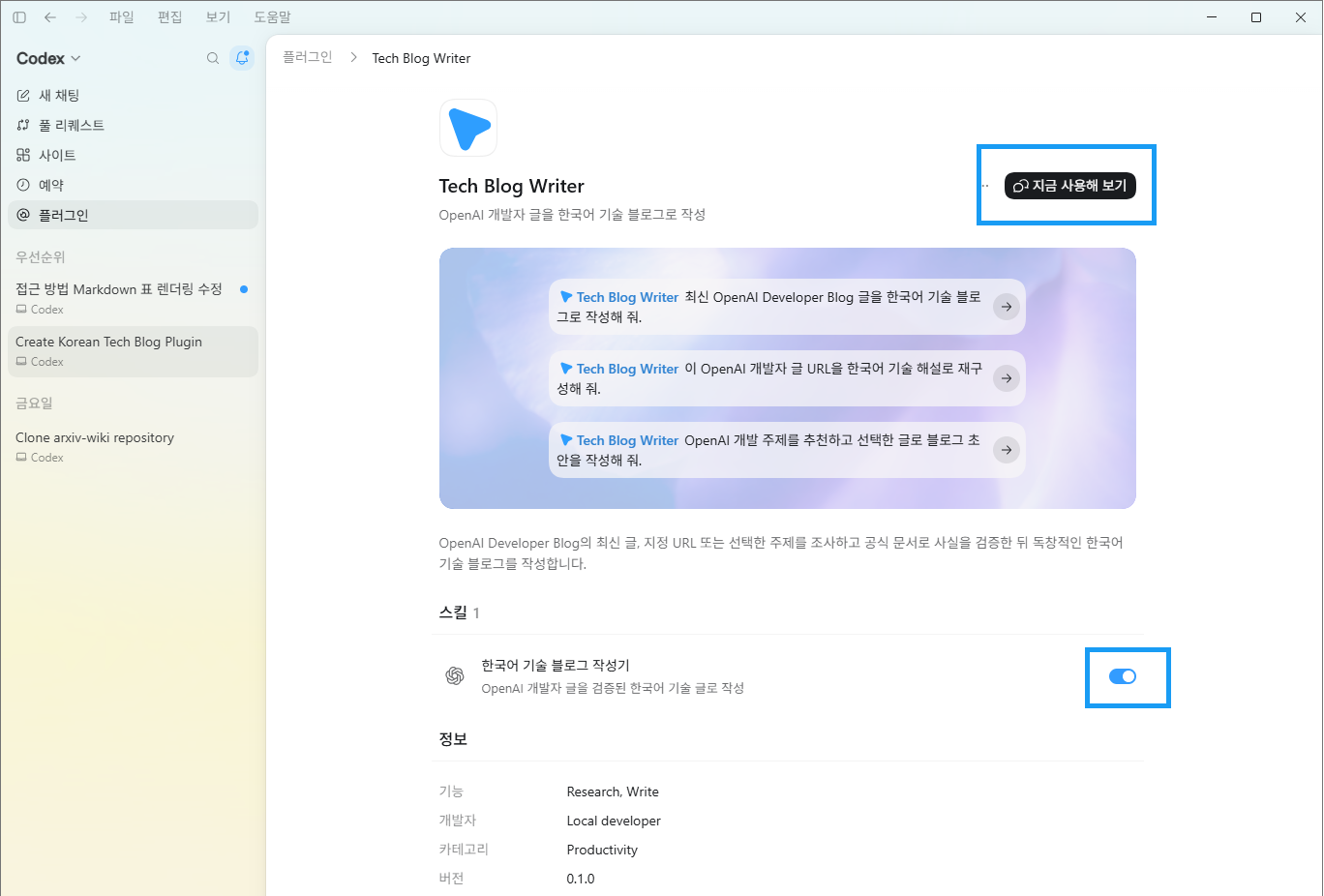Minimize the Codex window
The width and height of the screenshot is (1324, 896).
tap(1213, 17)
